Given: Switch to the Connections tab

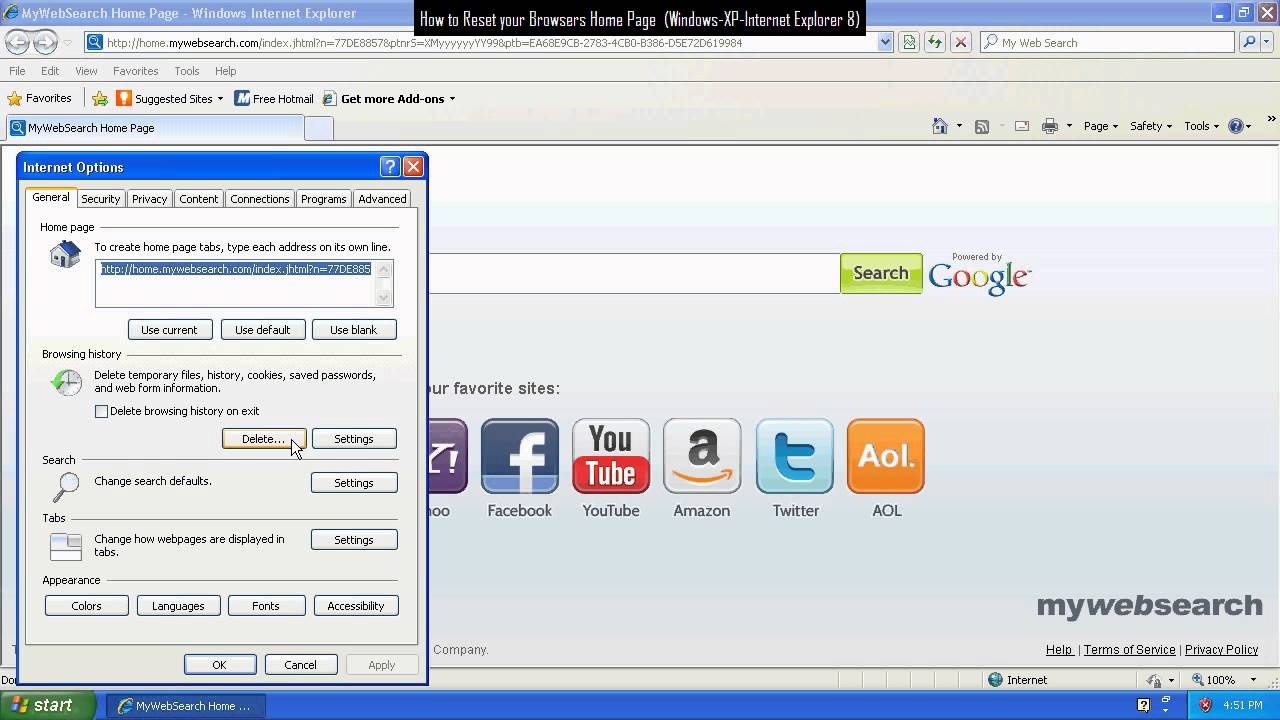Looking at the screenshot, I should [x=259, y=199].
